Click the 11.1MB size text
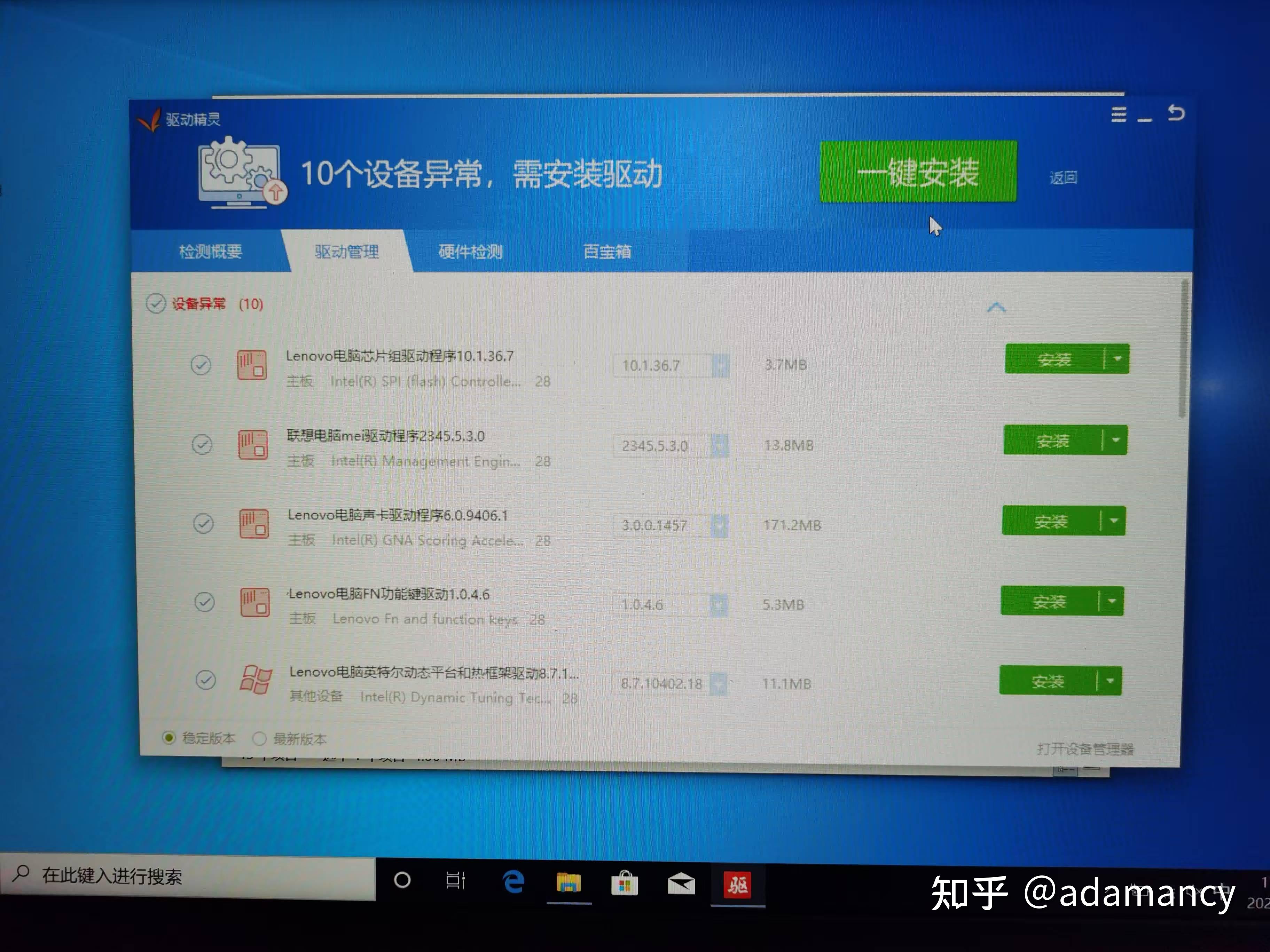The height and width of the screenshot is (952, 1270). (x=786, y=684)
